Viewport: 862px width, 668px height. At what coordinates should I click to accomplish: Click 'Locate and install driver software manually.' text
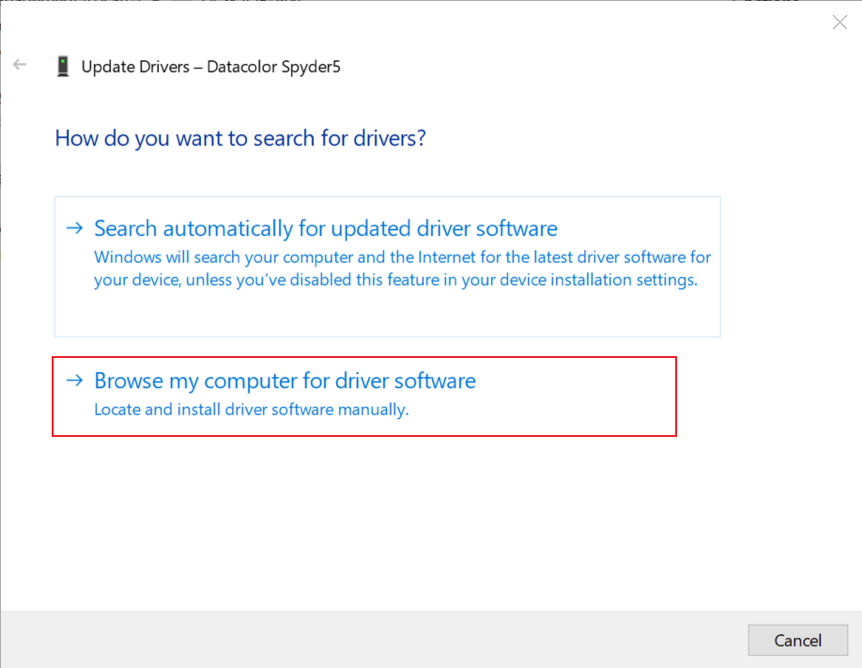click(252, 410)
